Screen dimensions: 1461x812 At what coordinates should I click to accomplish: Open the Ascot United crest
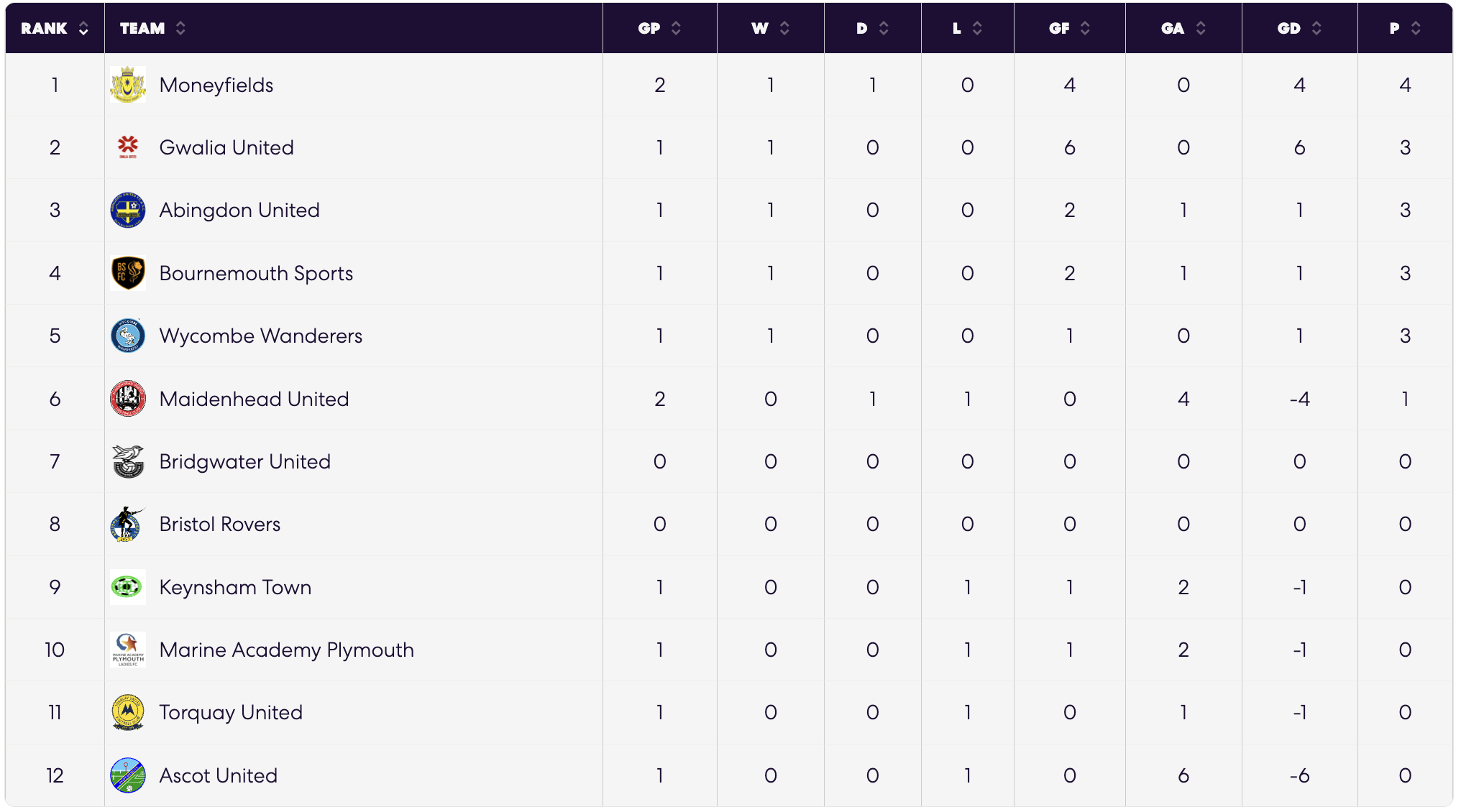[x=128, y=775]
